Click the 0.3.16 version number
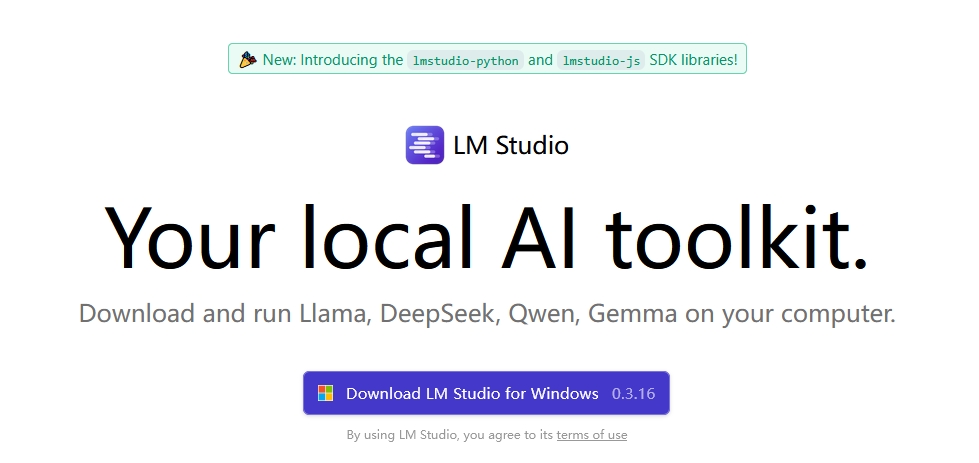Viewport: 979px width, 463px height. (x=633, y=394)
